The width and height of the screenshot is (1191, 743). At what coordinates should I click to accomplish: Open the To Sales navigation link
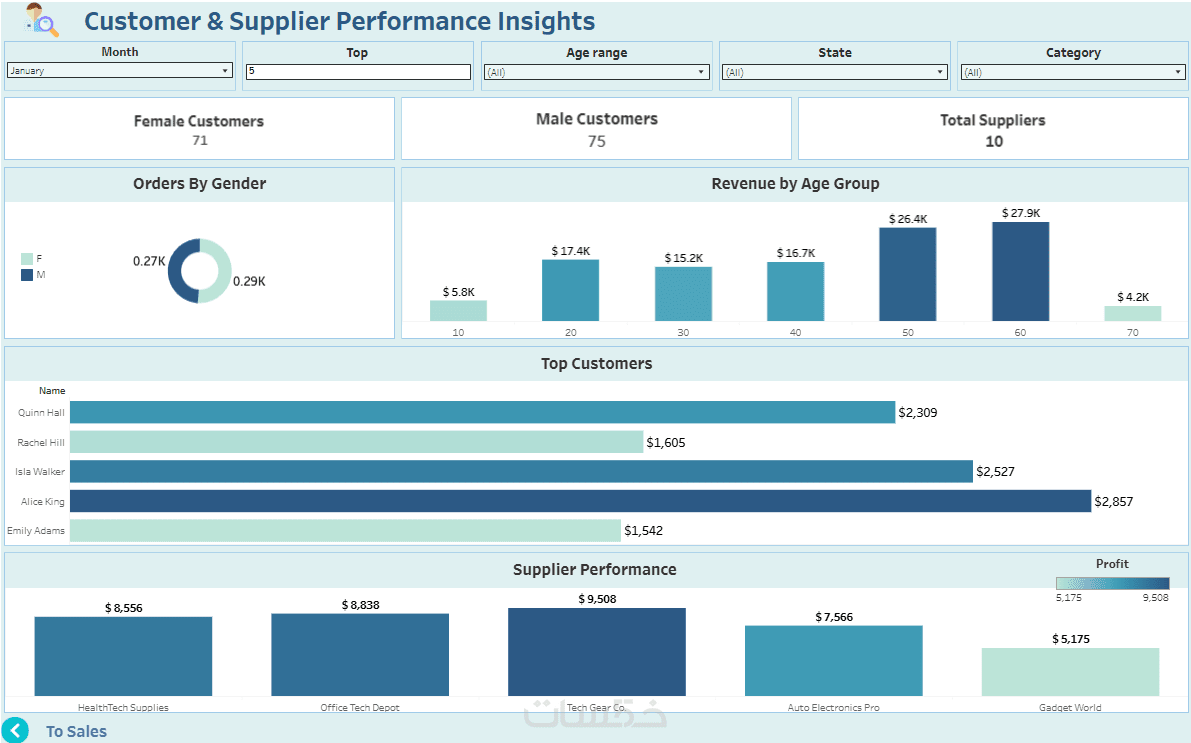click(x=76, y=731)
